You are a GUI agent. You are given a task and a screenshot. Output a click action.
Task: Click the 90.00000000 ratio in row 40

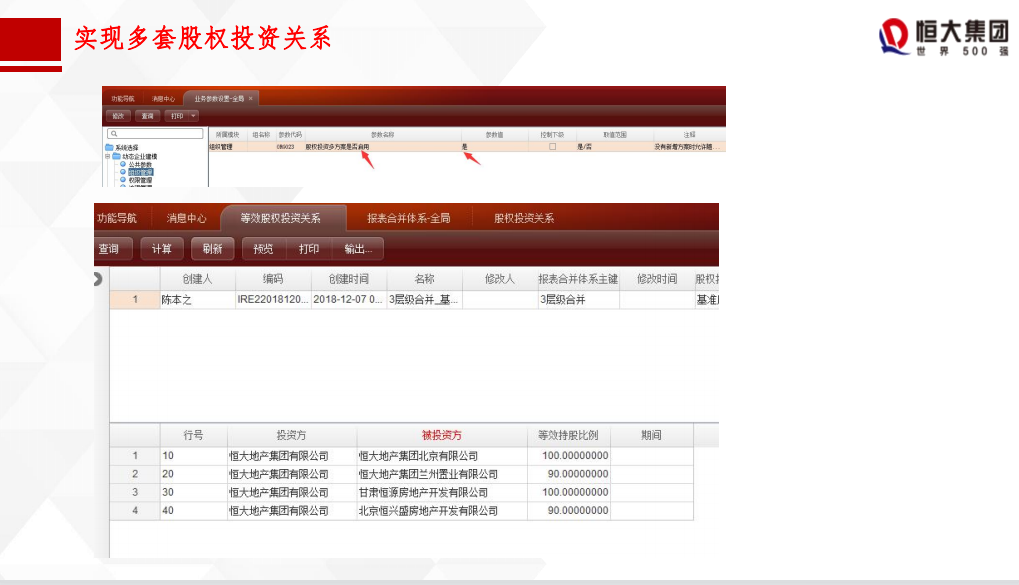[x=569, y=511]
